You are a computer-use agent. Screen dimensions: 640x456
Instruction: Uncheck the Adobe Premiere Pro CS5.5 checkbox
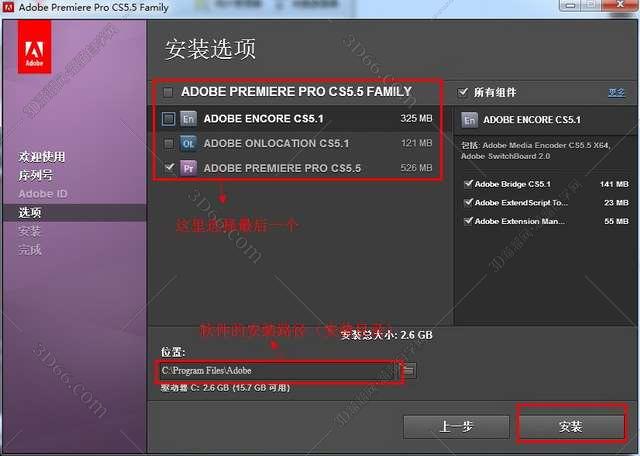pos(169,167)
